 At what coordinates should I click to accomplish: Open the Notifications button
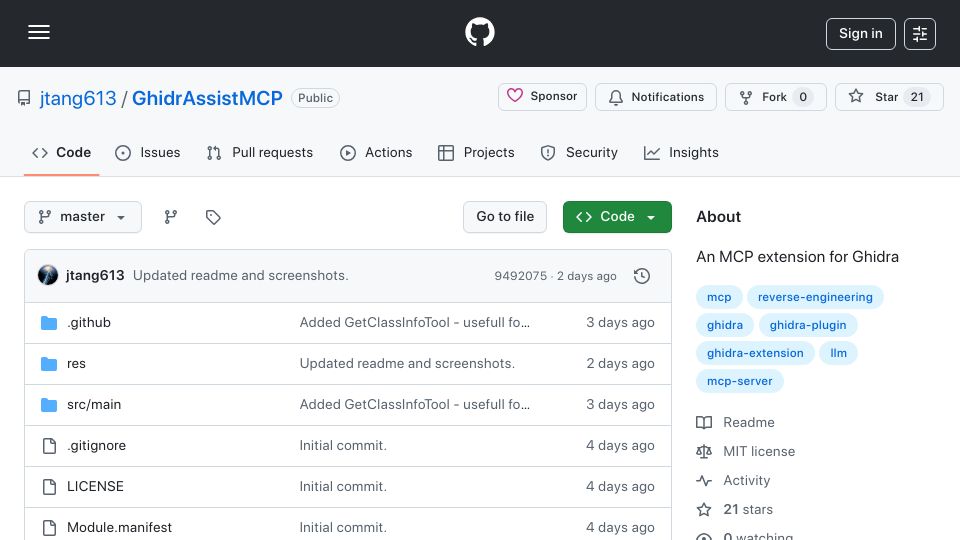click(656, 97)
